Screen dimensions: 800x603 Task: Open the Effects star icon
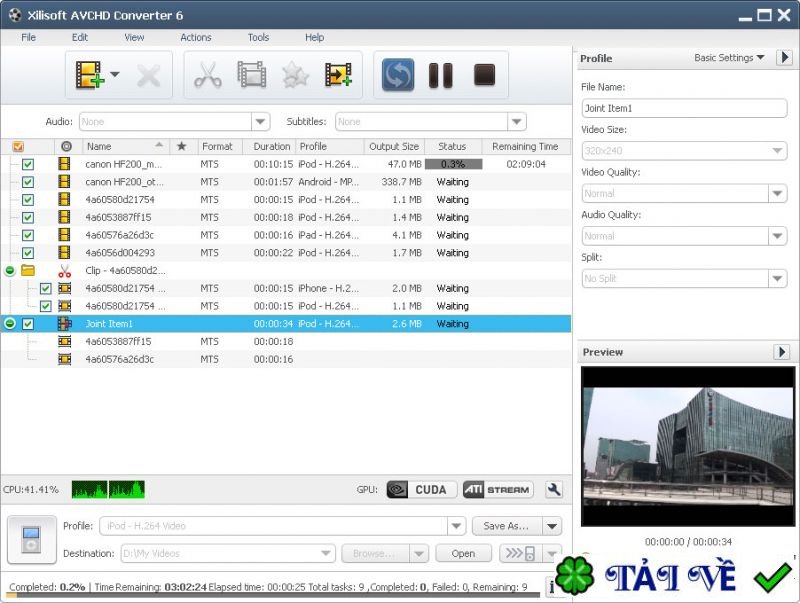point(295,75)
